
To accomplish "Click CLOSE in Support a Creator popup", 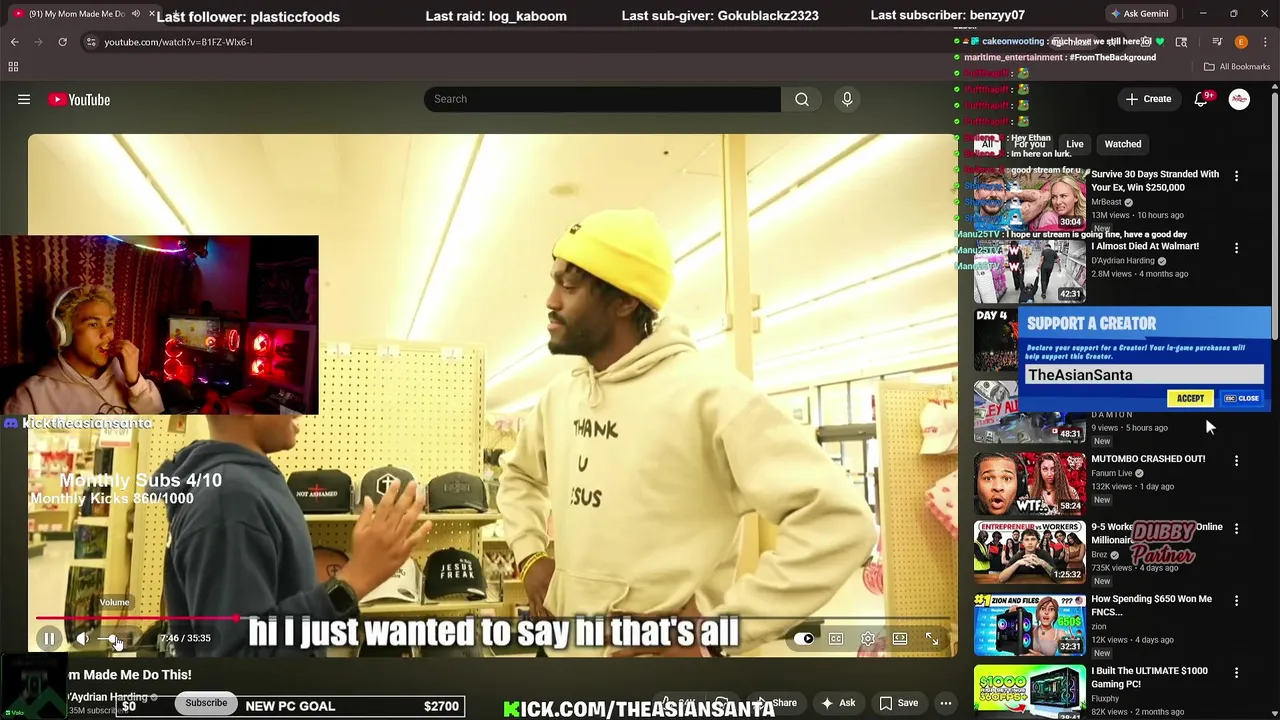I will tap(1242, 398).
